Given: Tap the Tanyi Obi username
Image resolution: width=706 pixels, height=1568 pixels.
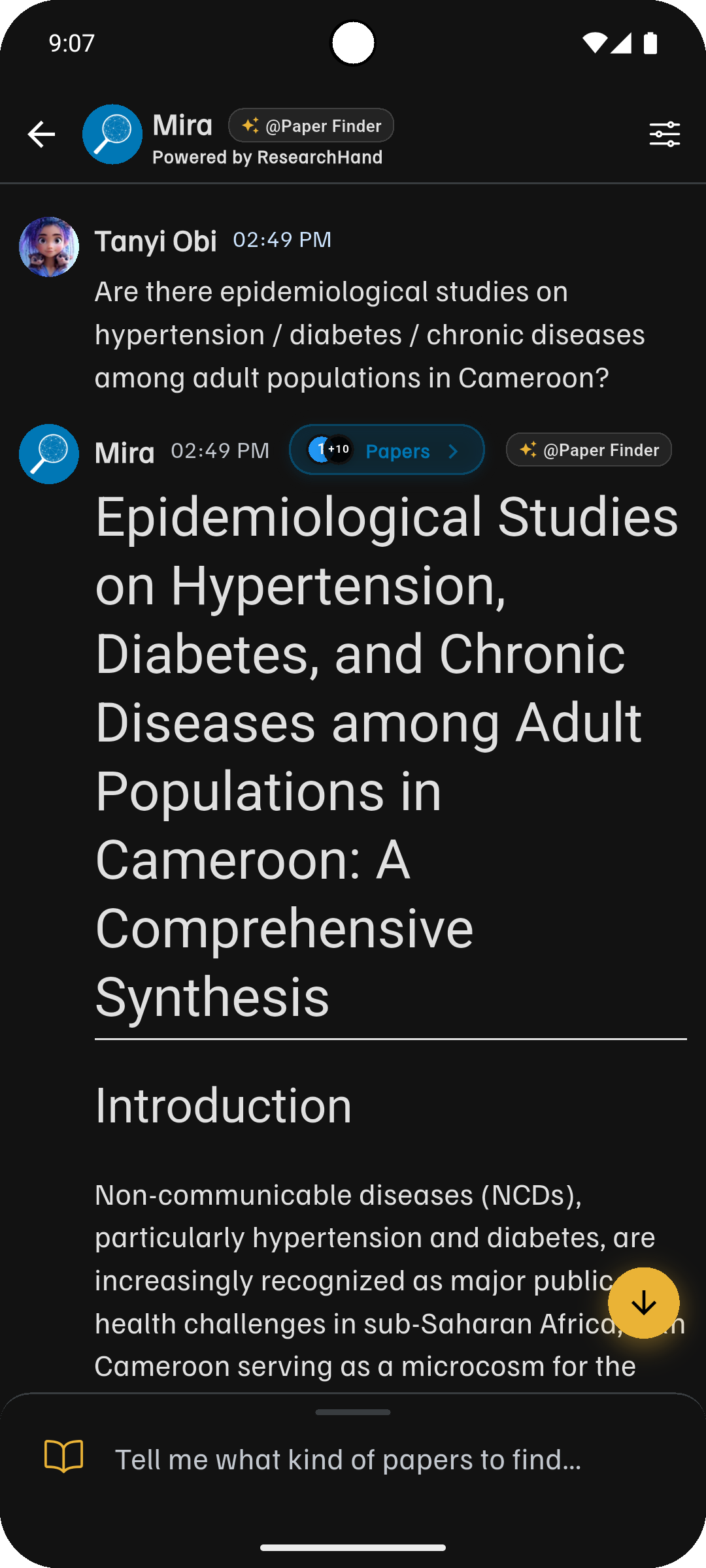Looking at the screenshot, I should click(156, 242).
